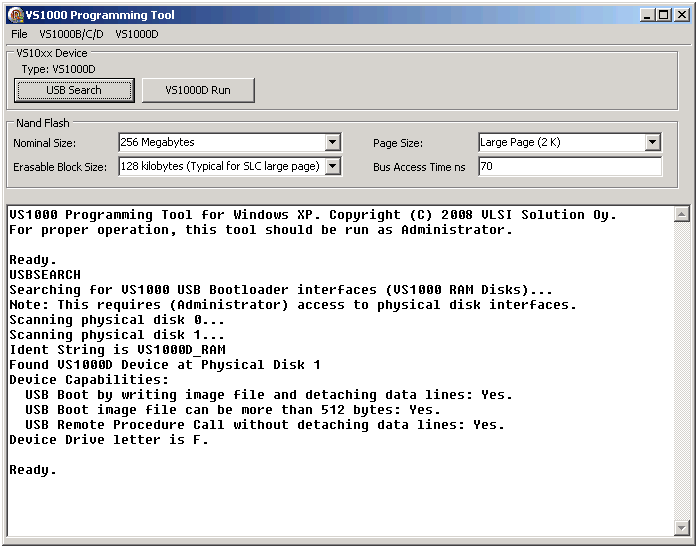Open the VS1000B/C/D menu
Screen dimensions: 698x548
click(71, 34)
